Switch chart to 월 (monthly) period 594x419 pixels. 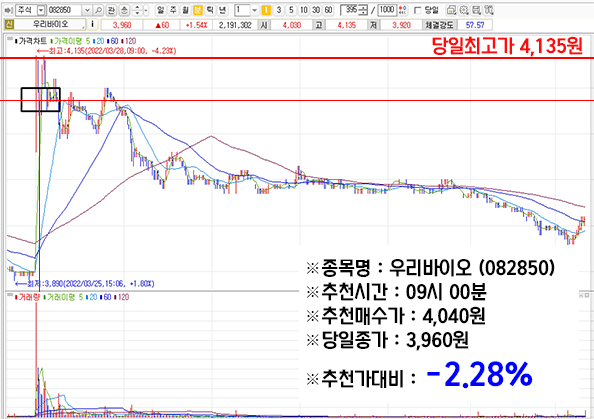[185, 10]
